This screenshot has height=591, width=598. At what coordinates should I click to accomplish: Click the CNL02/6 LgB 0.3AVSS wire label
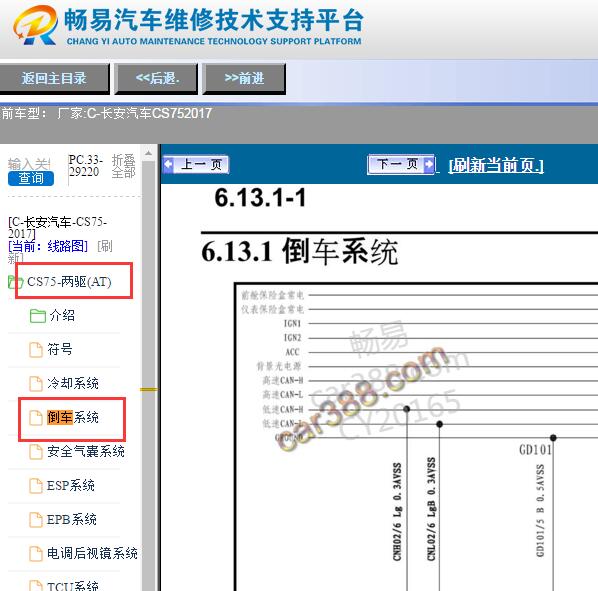[x=431, y=509]
